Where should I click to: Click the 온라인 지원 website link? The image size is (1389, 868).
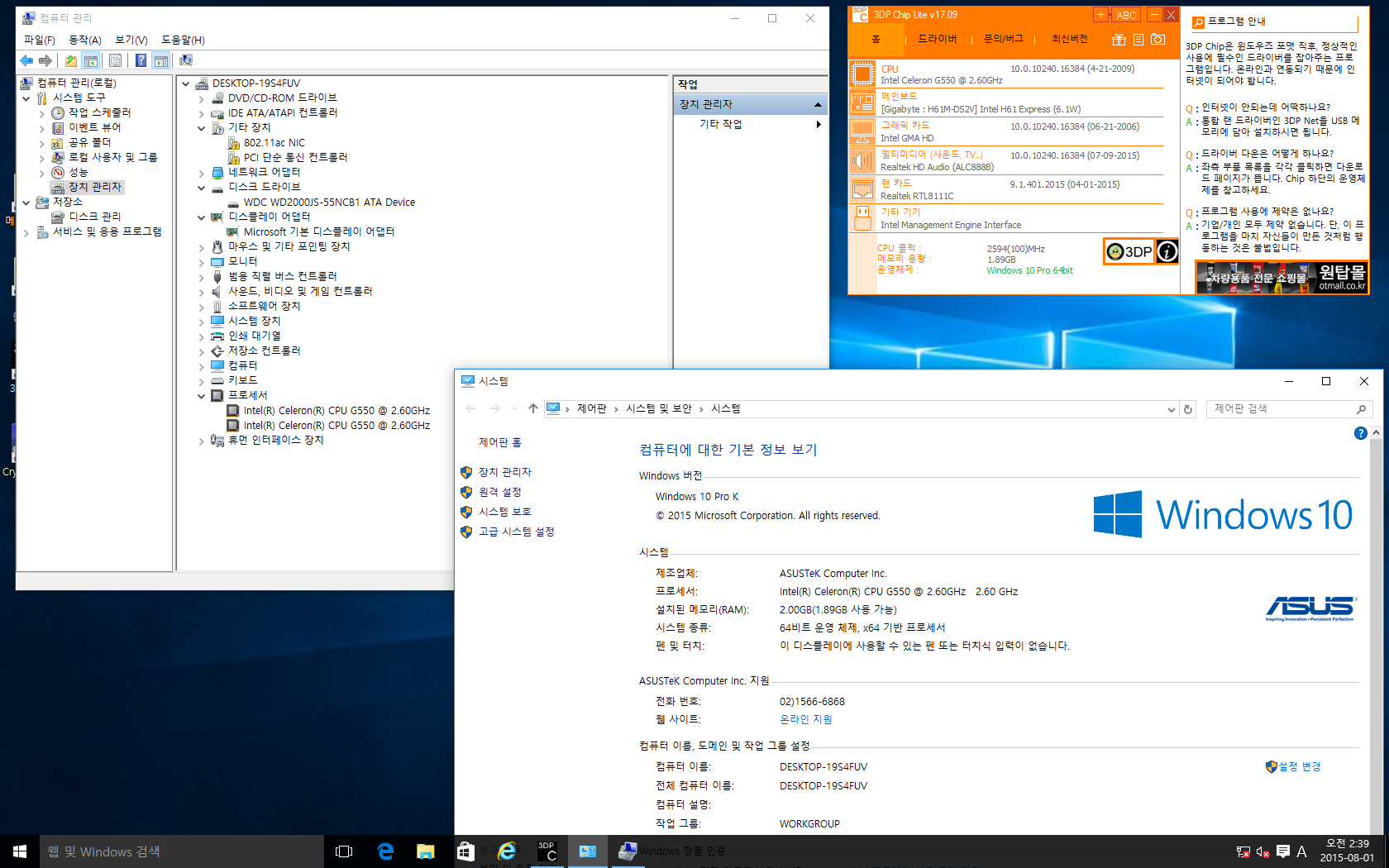pos(805,719)
